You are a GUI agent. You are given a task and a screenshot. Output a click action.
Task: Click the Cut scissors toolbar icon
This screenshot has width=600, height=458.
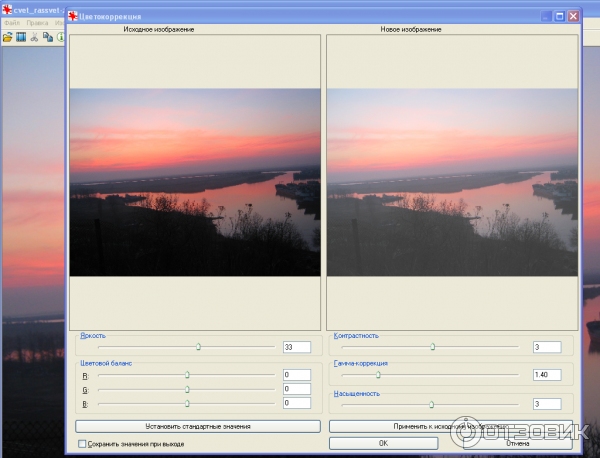point(34,37)
